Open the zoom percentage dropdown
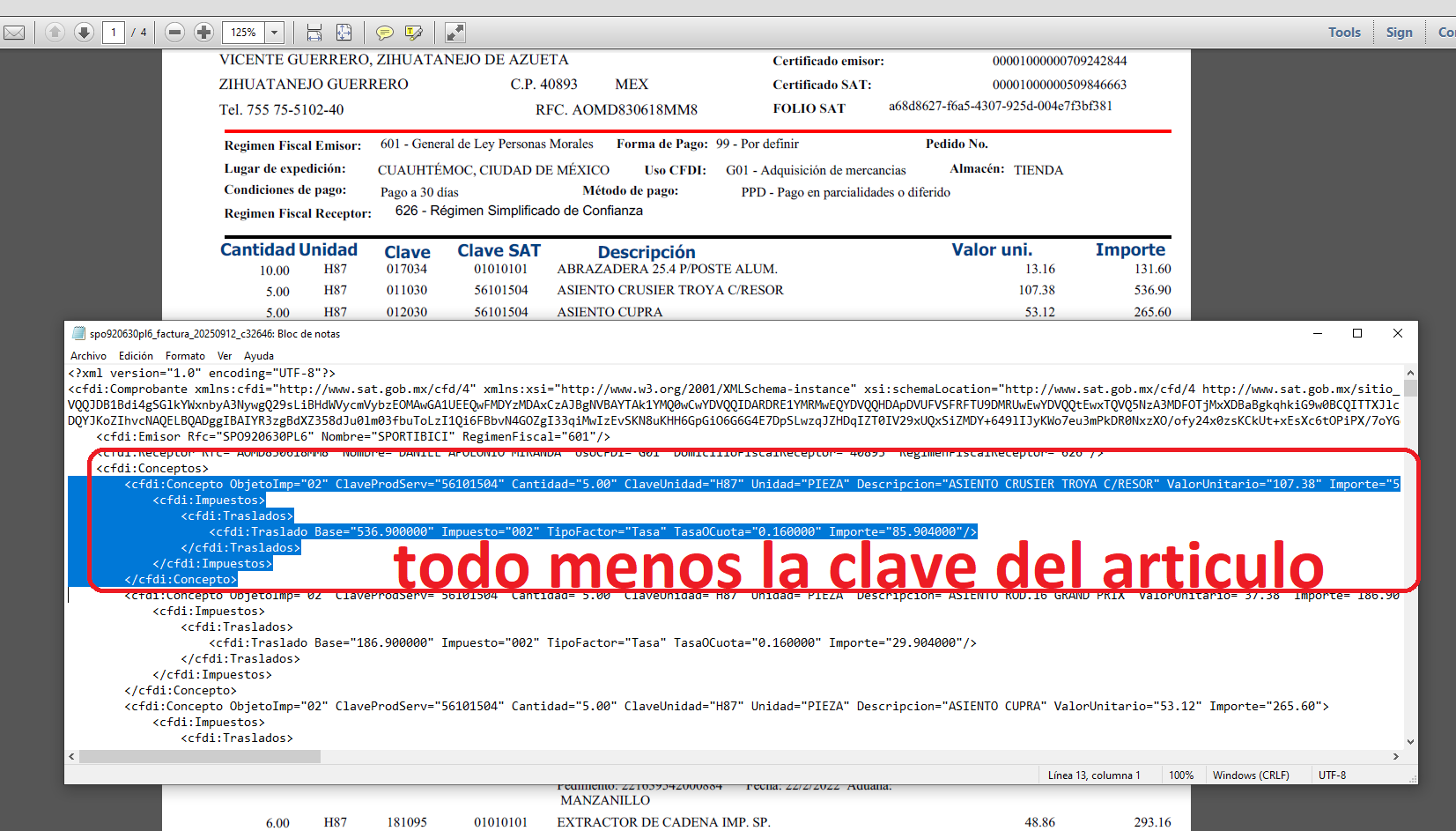 pyautogui.click(x=275, y=33)
